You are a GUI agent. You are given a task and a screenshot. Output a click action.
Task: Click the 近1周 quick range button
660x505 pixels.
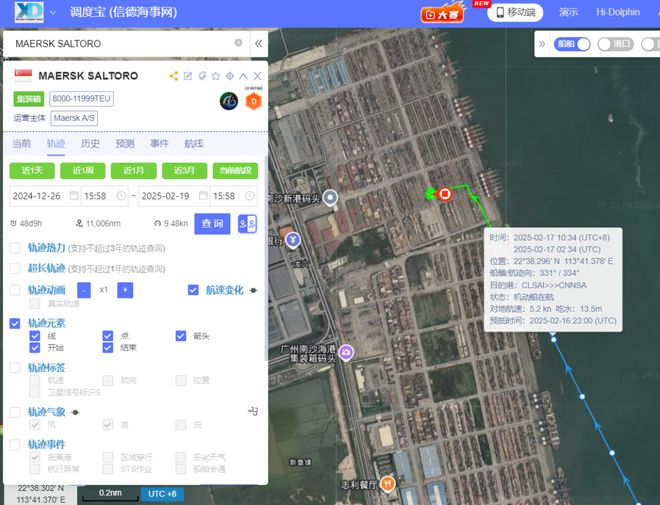tap(82, 170)
